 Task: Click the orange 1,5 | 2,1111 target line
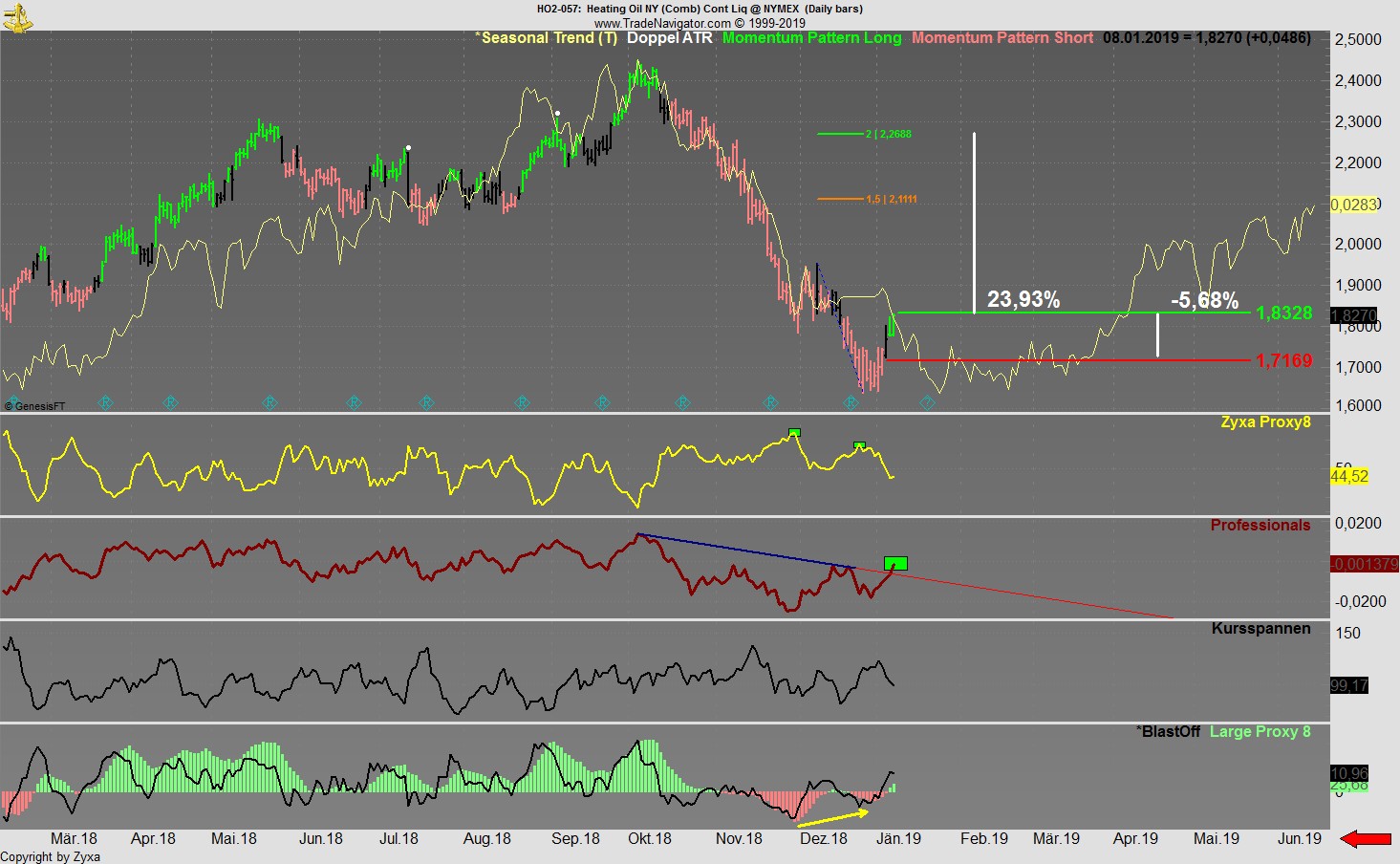pyautogui.click(x=841, y=199)
